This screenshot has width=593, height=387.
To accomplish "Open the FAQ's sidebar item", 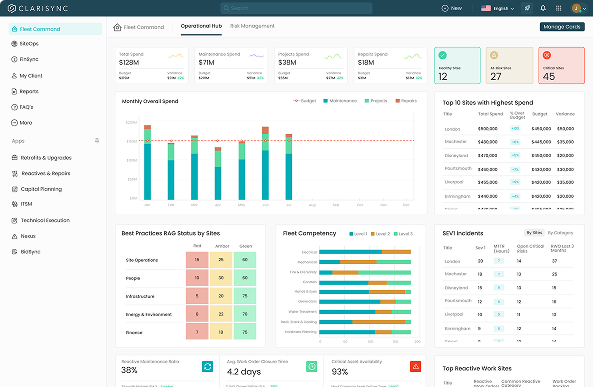I will pos(22,107).
